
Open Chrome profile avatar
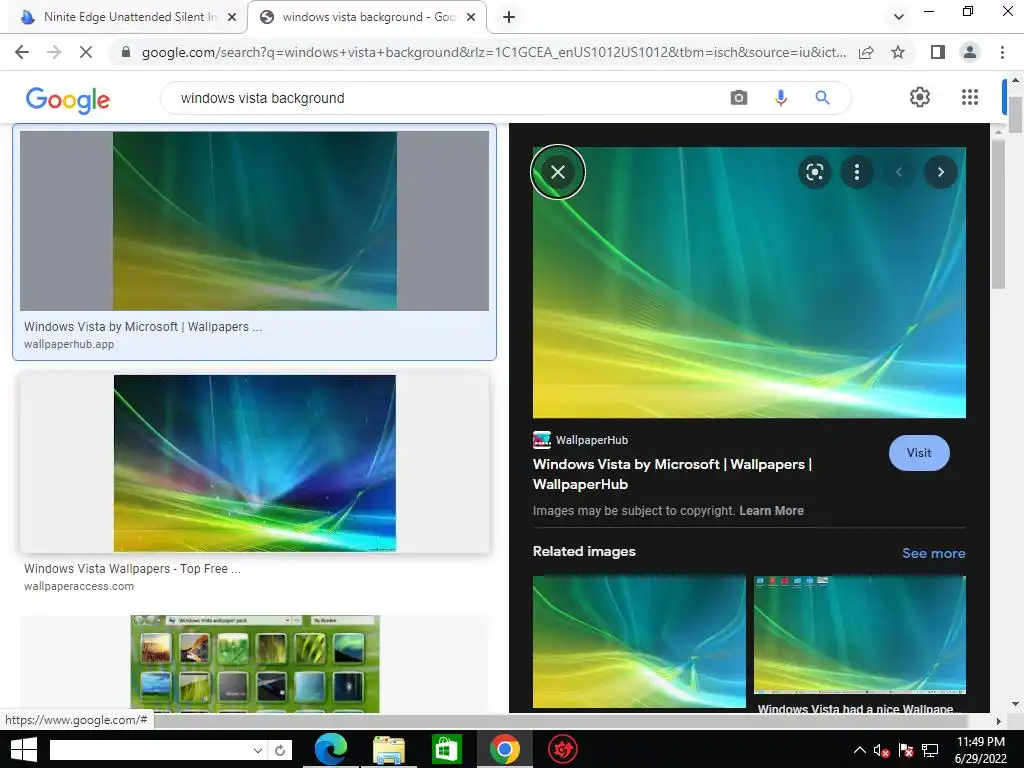[x=970, y=52]
